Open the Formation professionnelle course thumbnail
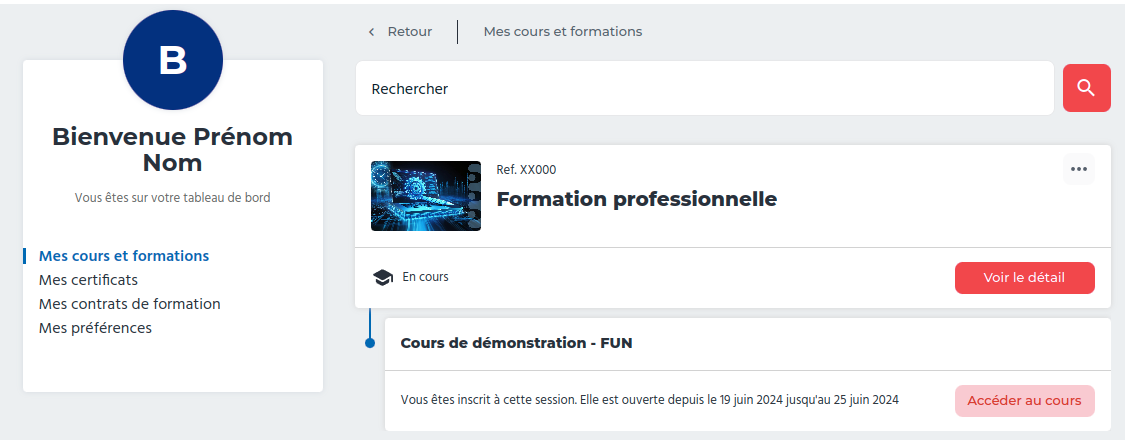Screen dimensions: 1125x440 point(425,196)
